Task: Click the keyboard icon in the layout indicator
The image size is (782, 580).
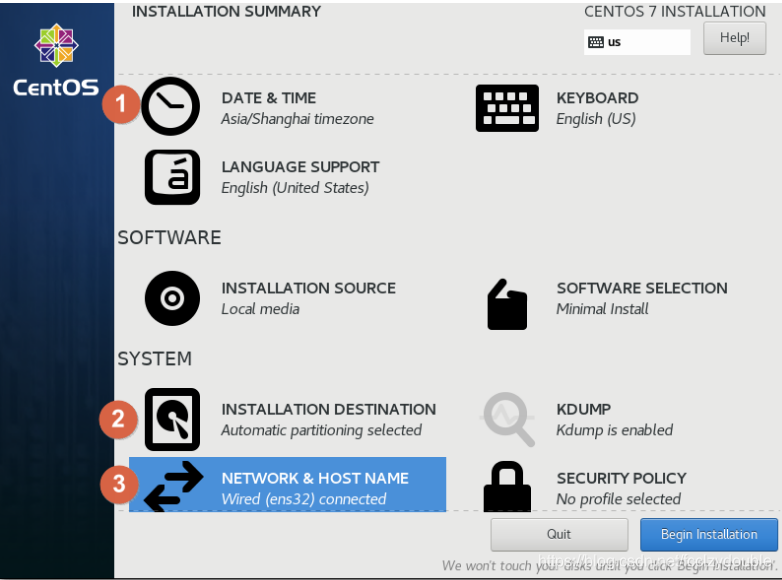Action: click(x=596, y=42)
